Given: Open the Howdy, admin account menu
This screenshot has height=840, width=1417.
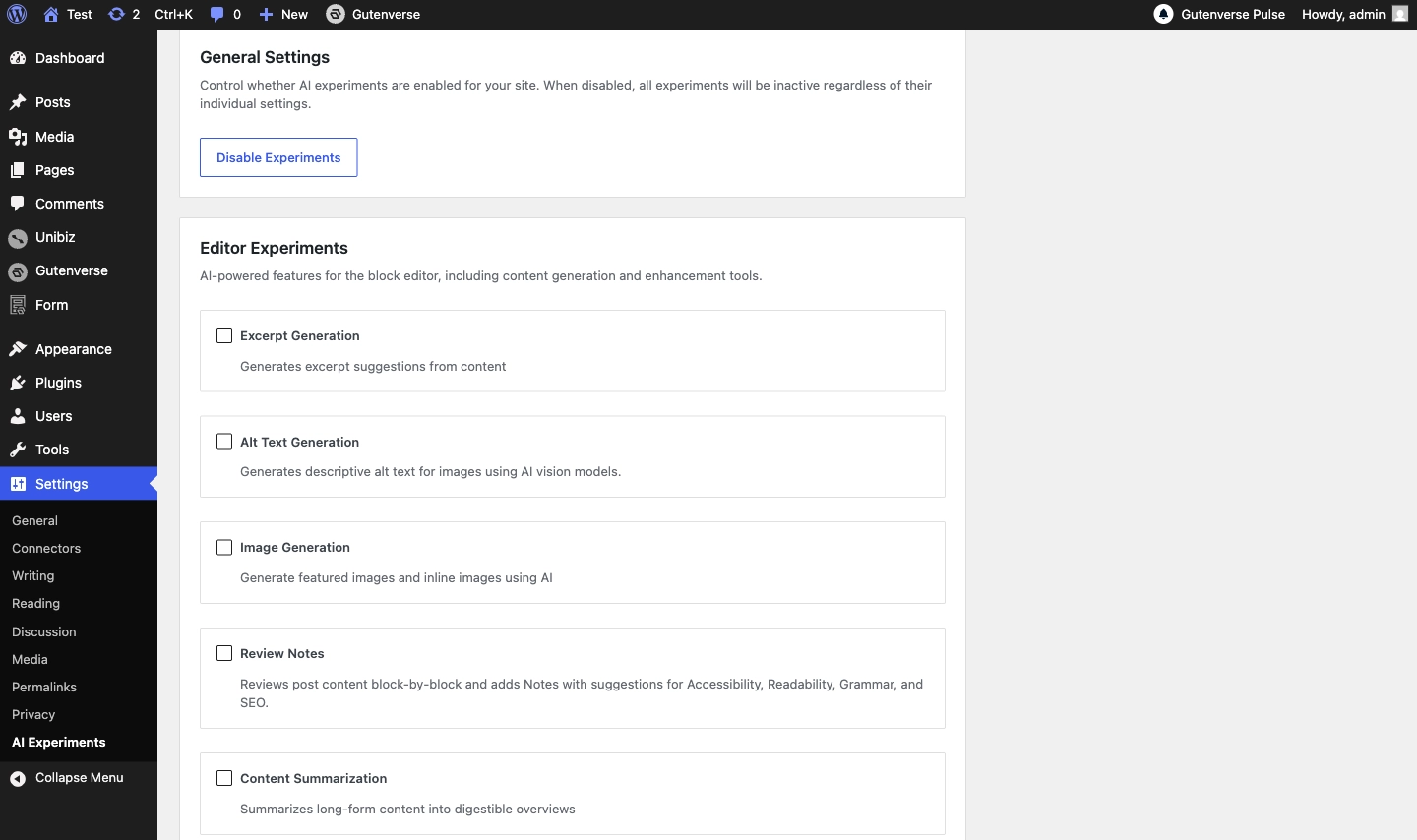Looking at the screenshot, I should point(1342,14).
